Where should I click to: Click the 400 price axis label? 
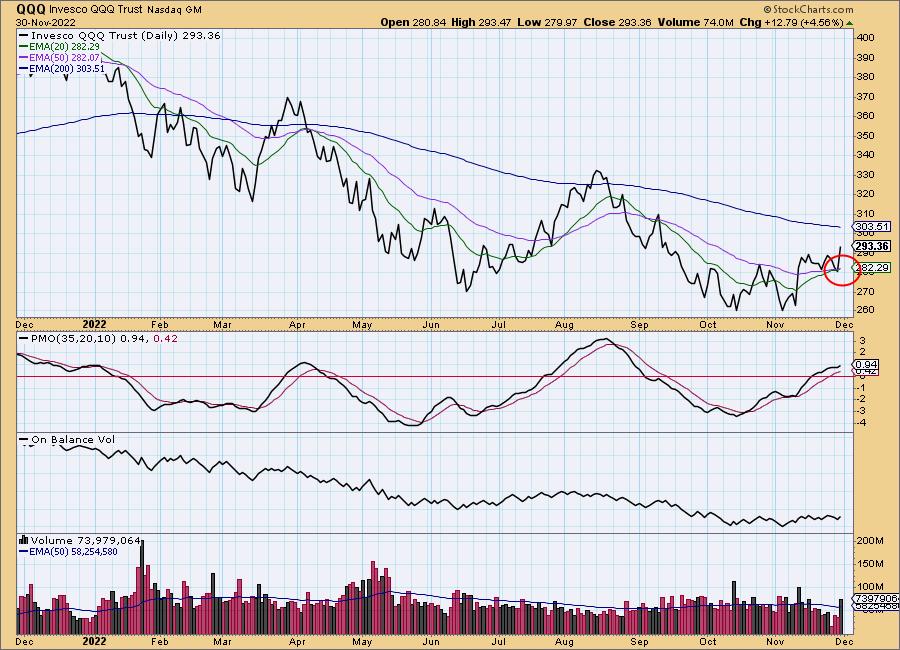coord(865,38)
